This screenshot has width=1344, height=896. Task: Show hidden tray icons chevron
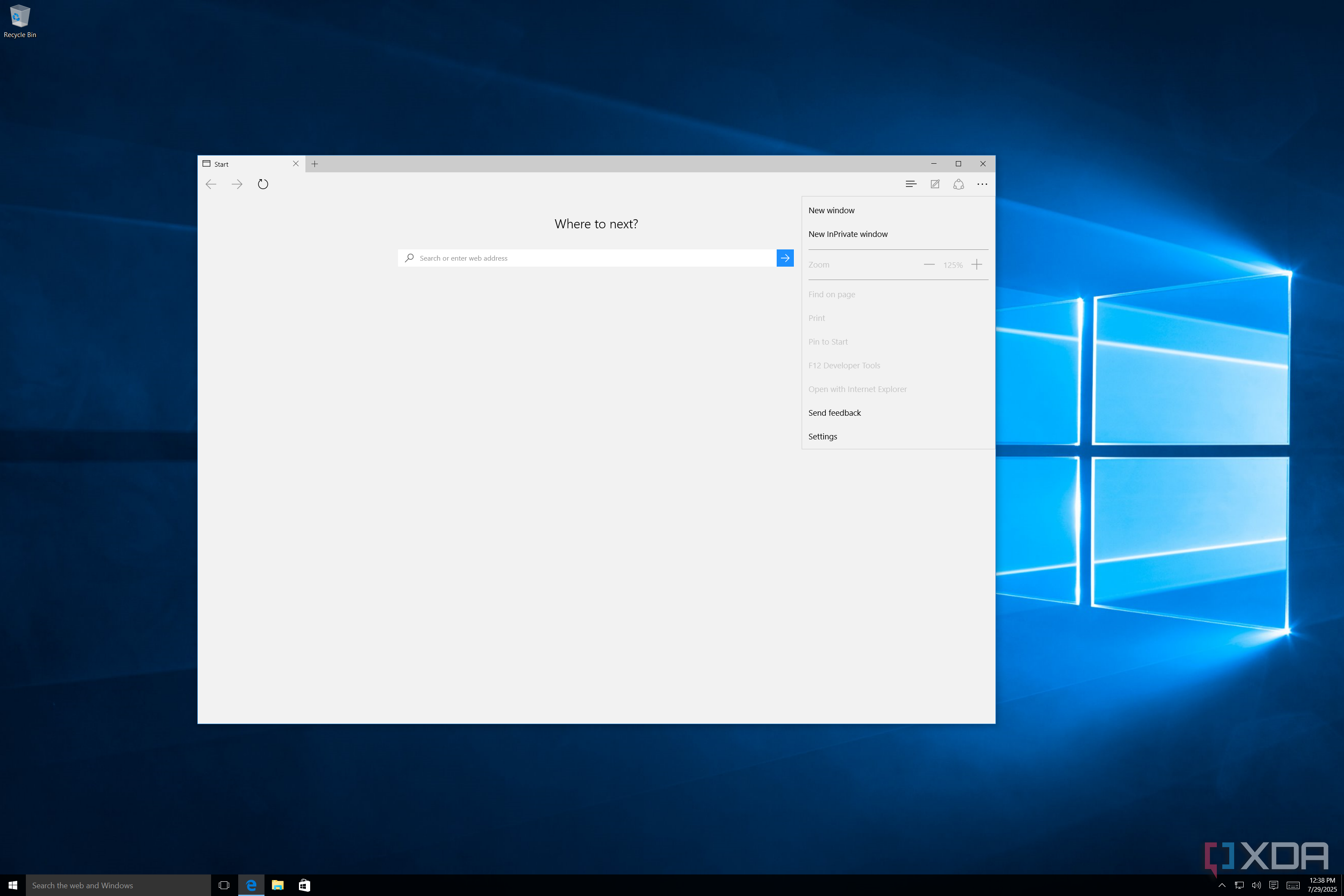[1222, 886]
